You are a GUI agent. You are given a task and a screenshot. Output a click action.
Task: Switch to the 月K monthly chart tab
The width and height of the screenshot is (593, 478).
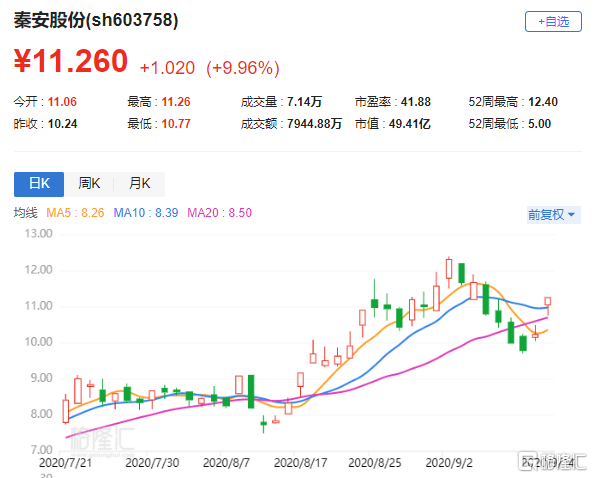tap(139, 184)
